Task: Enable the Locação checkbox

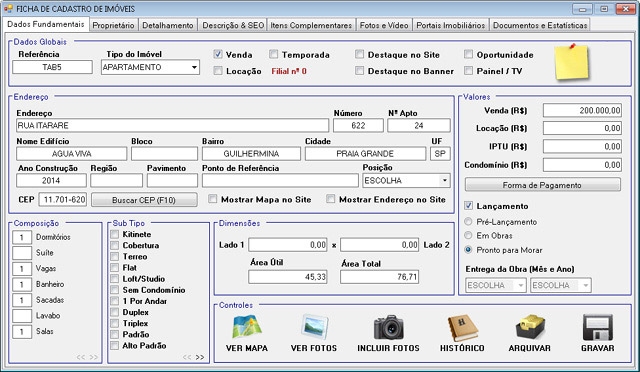Action: [x=218, y=71]
